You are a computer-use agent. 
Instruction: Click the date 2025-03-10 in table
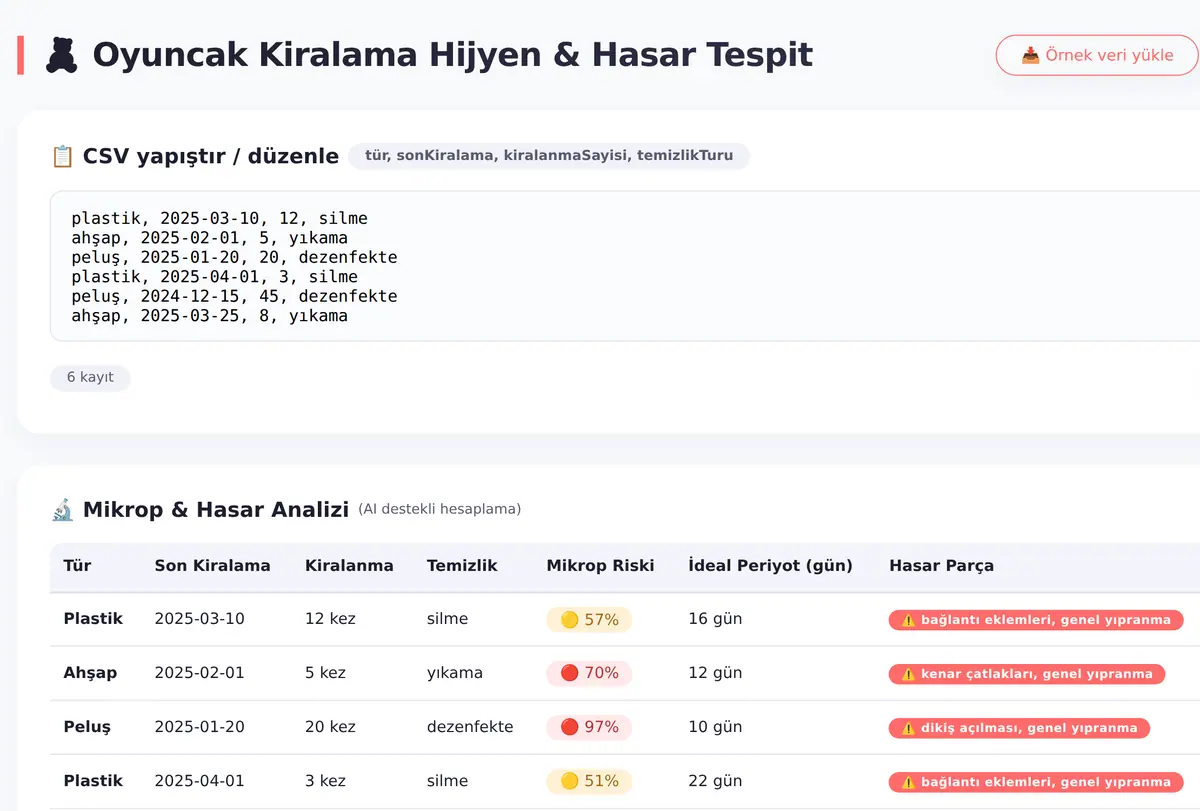click(199, 619)
